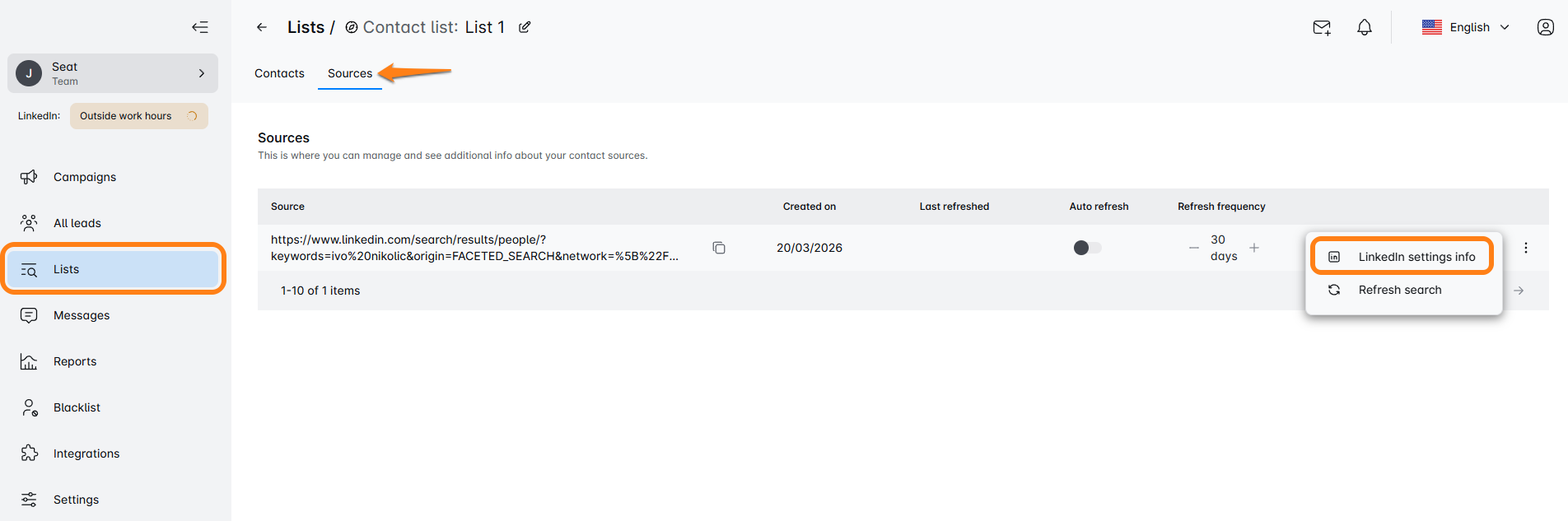Viewport: 1568px width, 521px height.
Task: Open the notifications bell
Action: [x=1365, y=27]
